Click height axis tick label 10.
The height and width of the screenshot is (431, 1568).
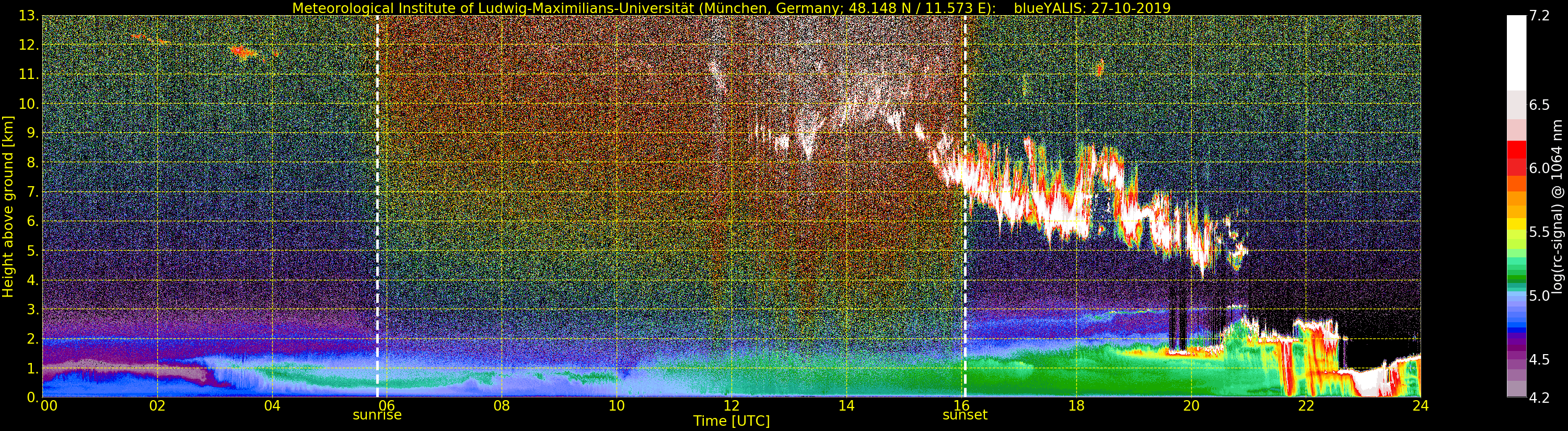[29, 104]
